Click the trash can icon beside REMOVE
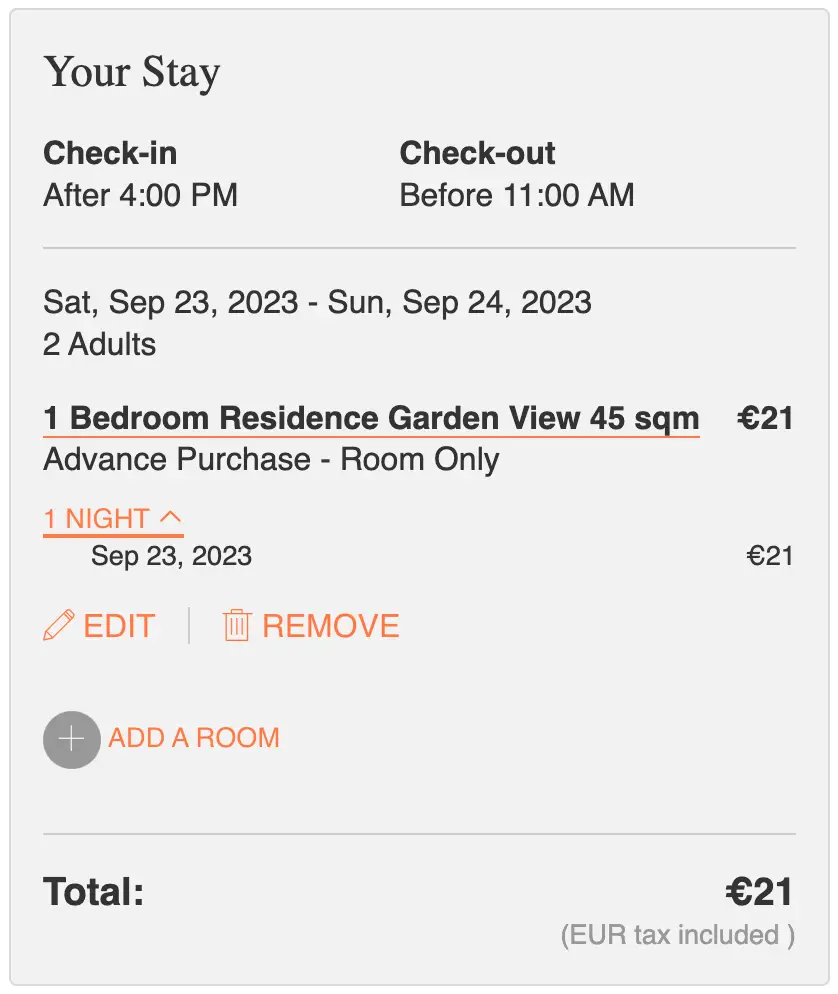The height and width of the screenshot is (994, 838). (236, 626)
